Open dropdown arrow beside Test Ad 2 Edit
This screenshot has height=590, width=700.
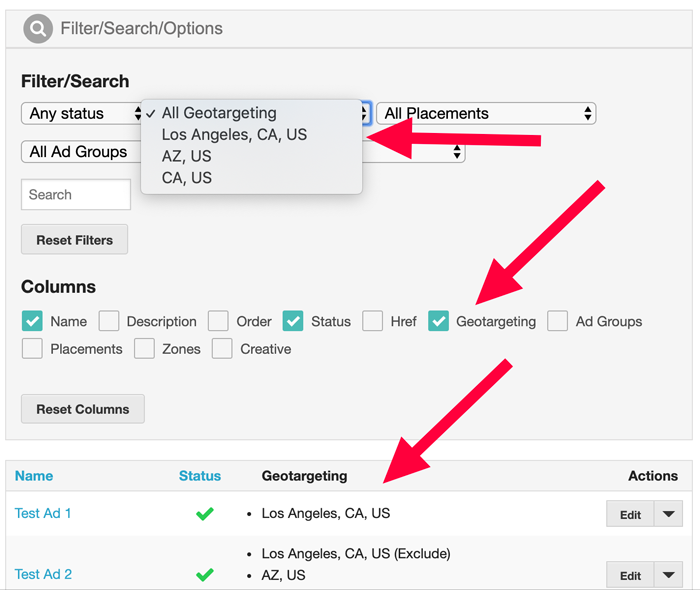click(668, 575)
